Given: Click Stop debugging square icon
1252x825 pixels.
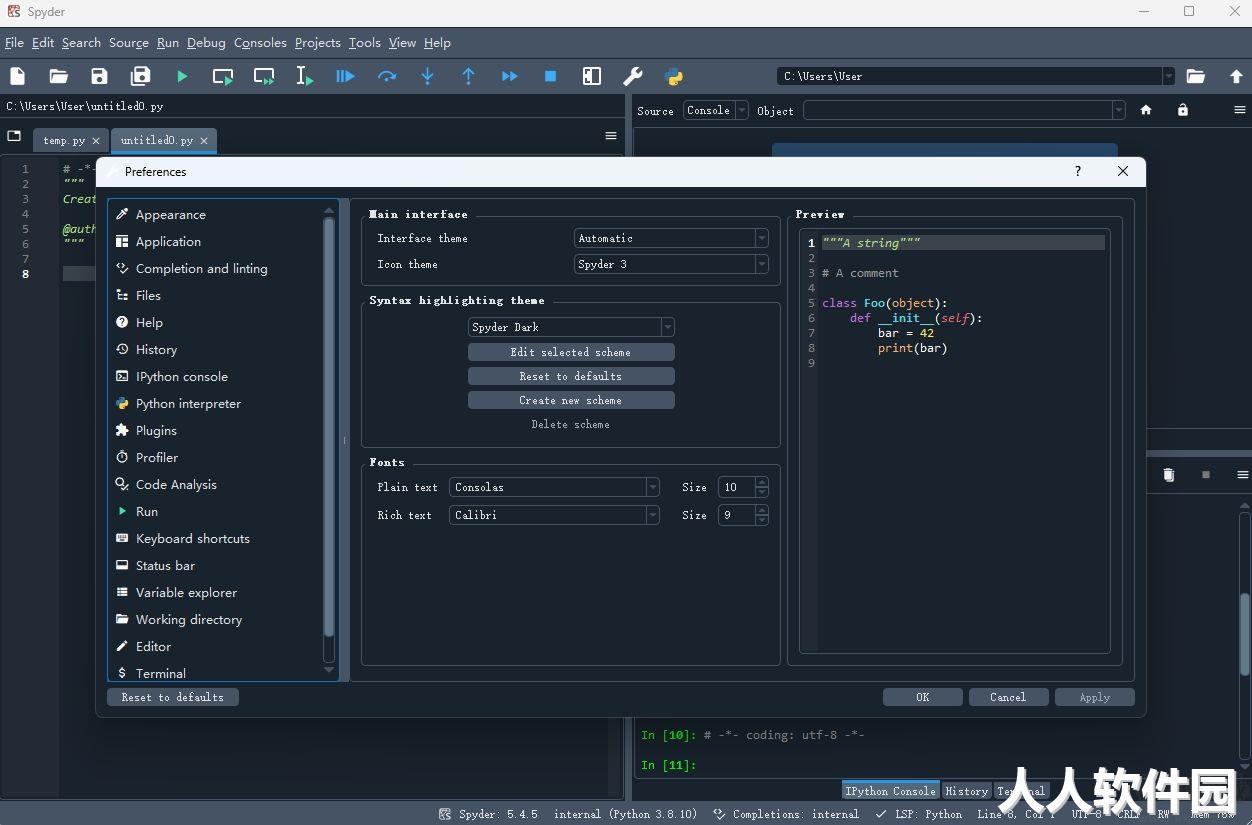Looking at the screenshot, I should (x=550, y=76).
